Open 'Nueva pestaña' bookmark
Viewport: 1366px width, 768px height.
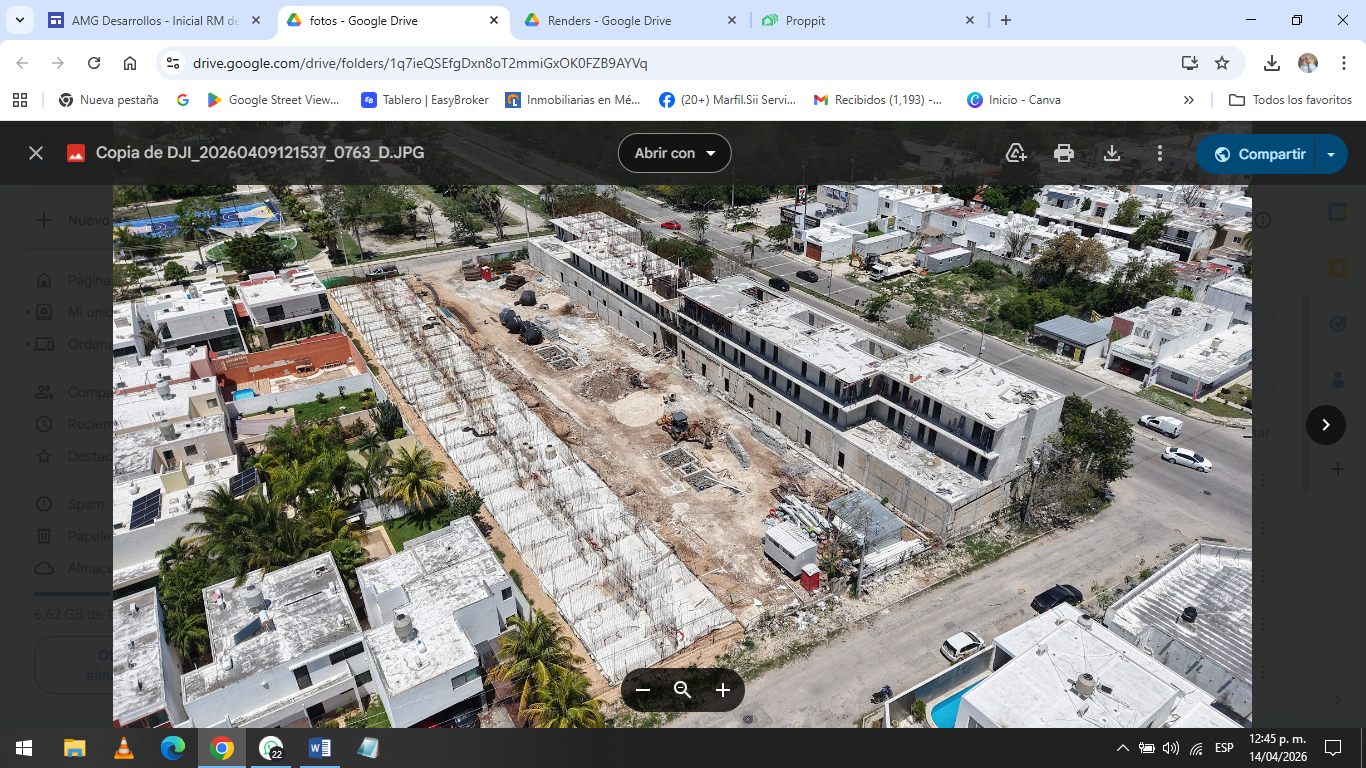(x=109, y=100)
